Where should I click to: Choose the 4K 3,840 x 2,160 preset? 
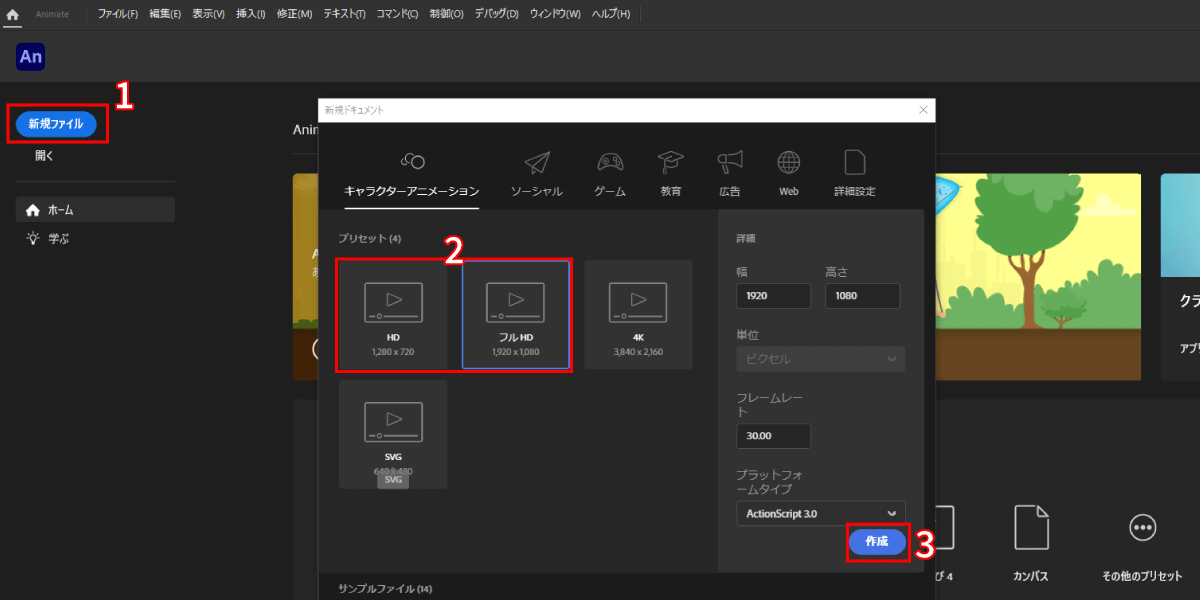(x=638, y=314)
